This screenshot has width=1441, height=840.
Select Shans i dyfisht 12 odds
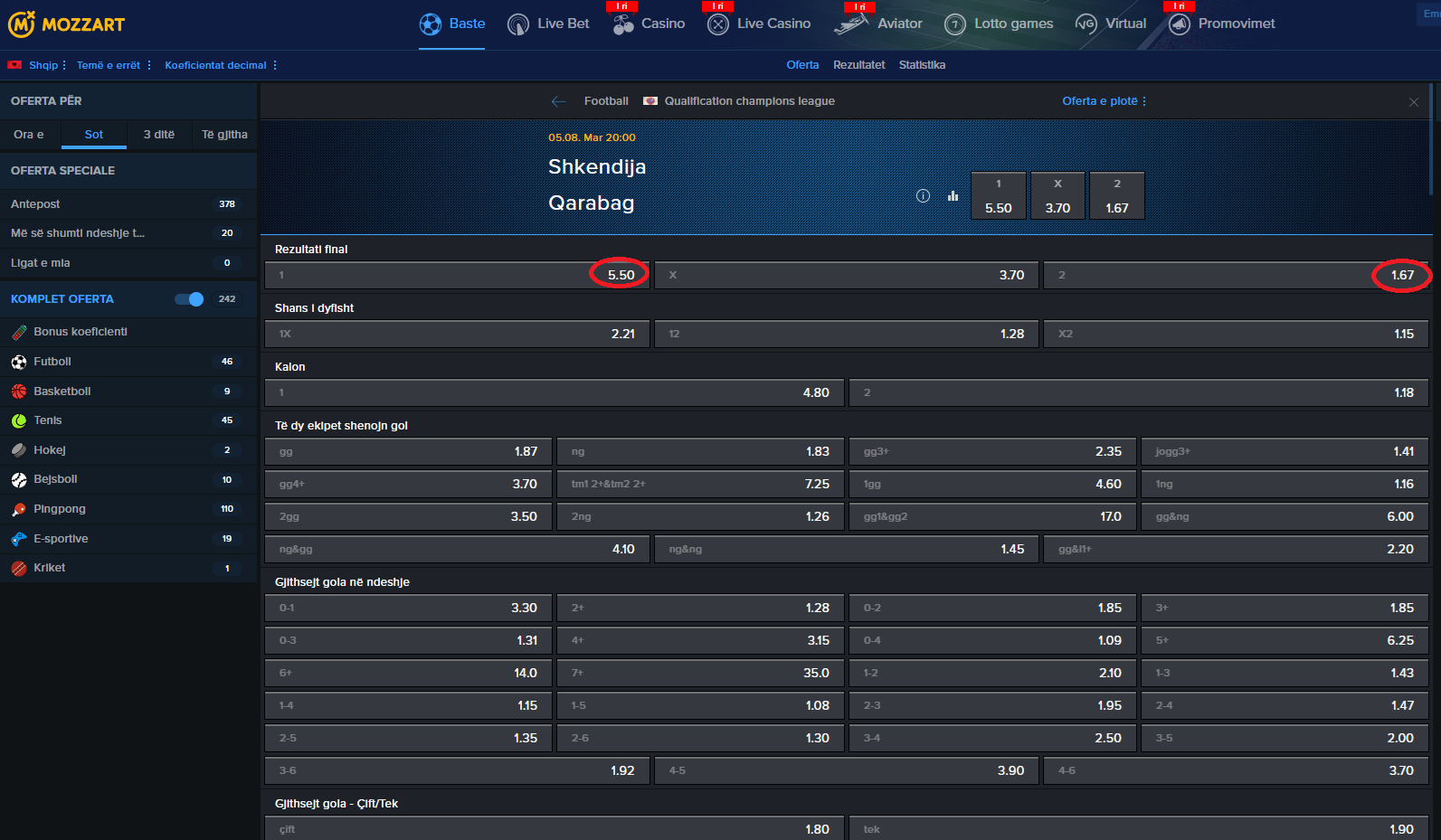pos(847,334)
